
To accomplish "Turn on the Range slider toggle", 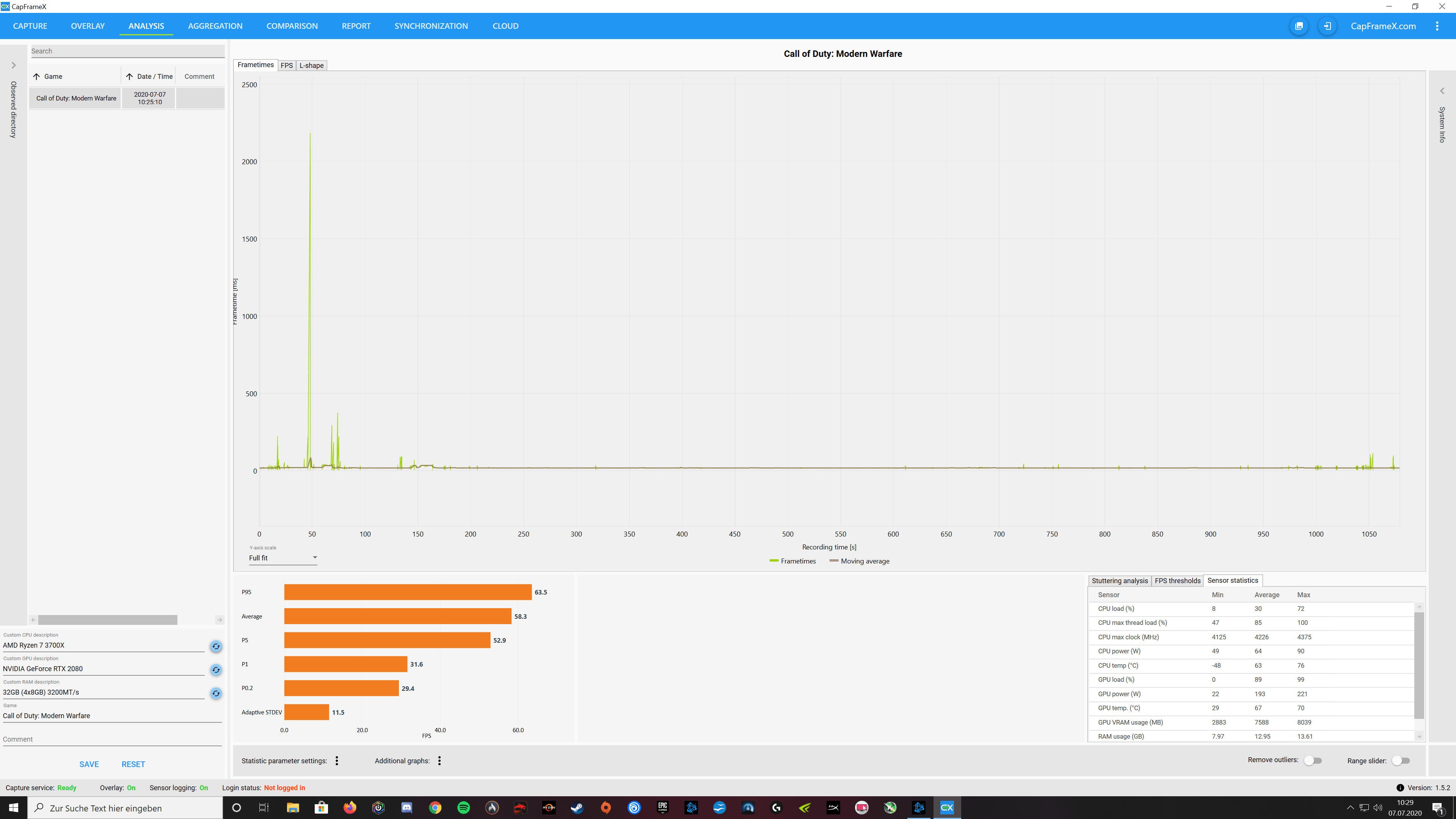I will pyautogui.click(x=1401, y=761).
